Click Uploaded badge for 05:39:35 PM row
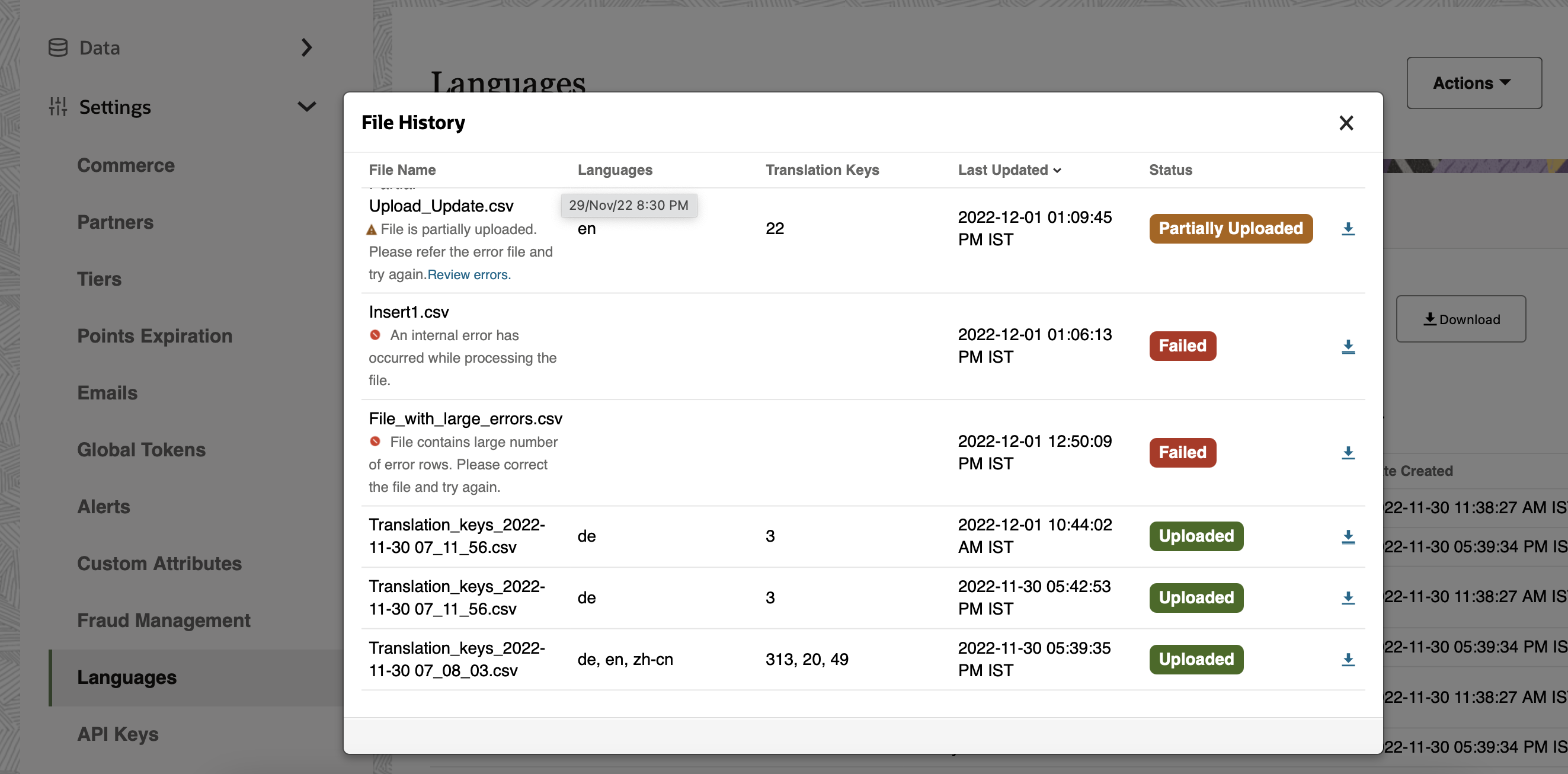The image size is (1568, 774). coord(1196,659)
